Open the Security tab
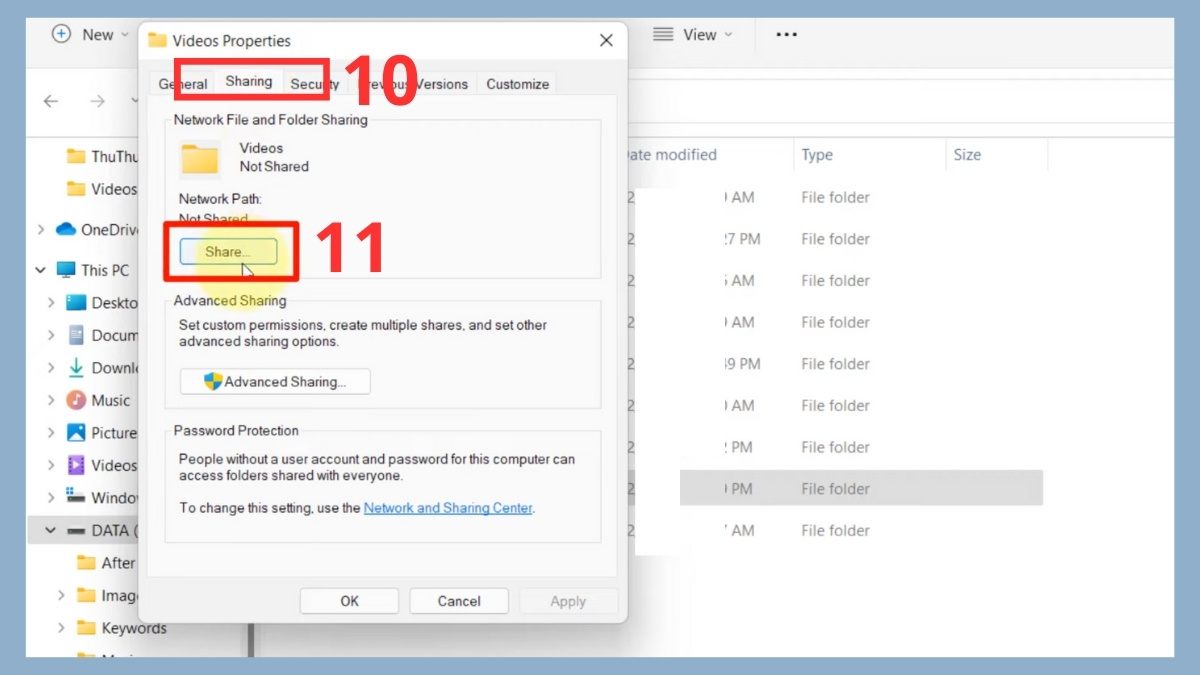This screenshot has height=675, width=1200. click(314, 84)
